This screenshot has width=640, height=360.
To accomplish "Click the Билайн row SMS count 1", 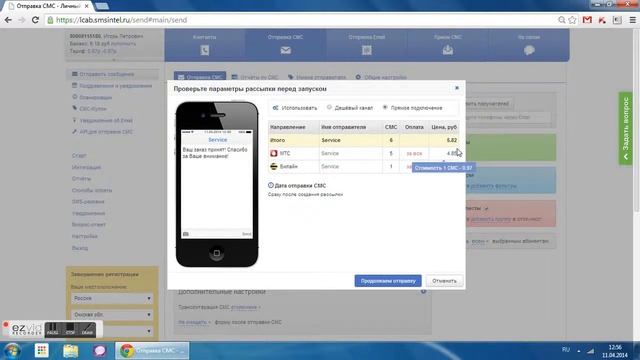I will 391,166.
